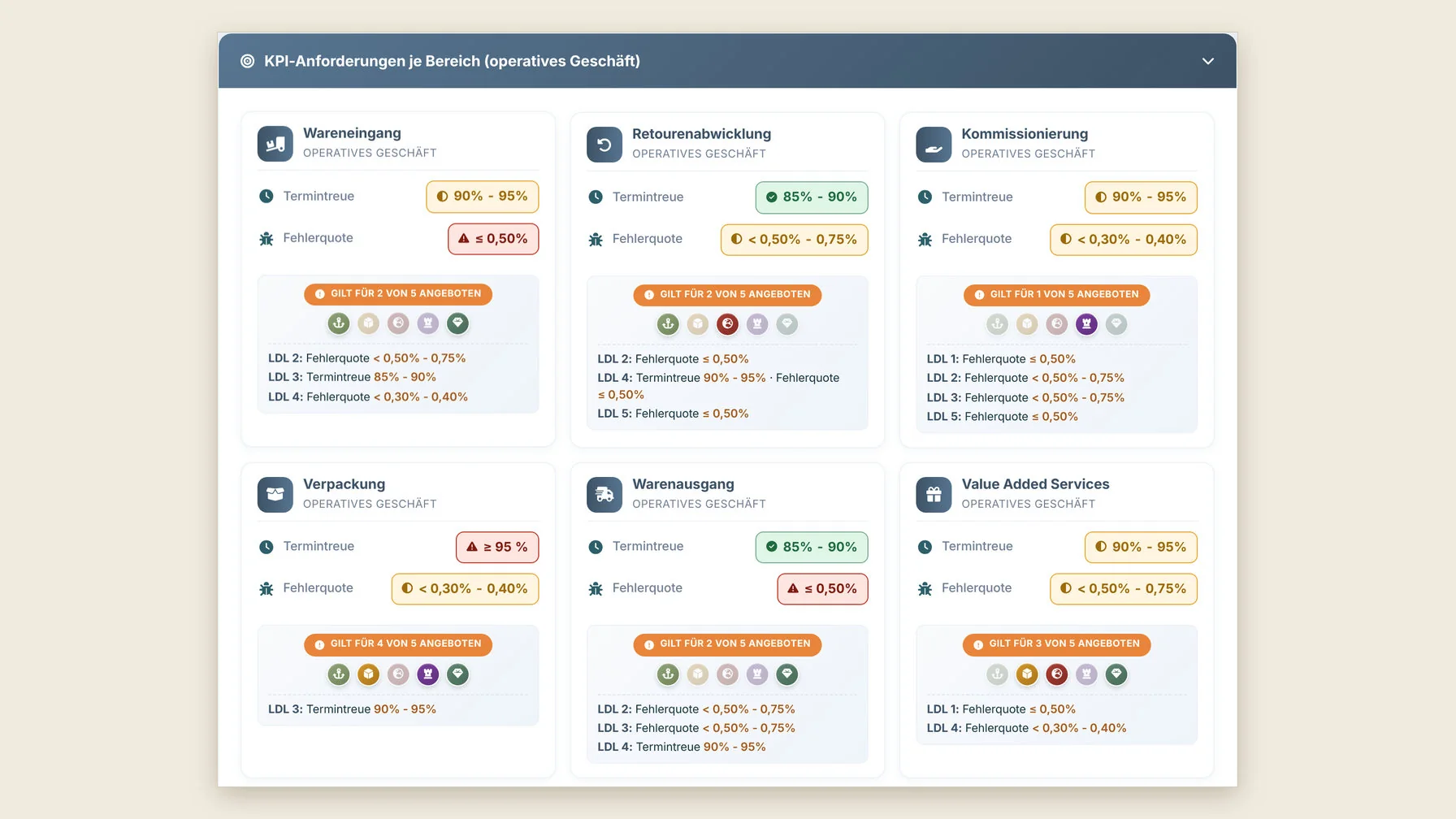Click the Wareneingang forklift card icon
This screenshot has width=1456, height=819.
click(x=275, y=144)
